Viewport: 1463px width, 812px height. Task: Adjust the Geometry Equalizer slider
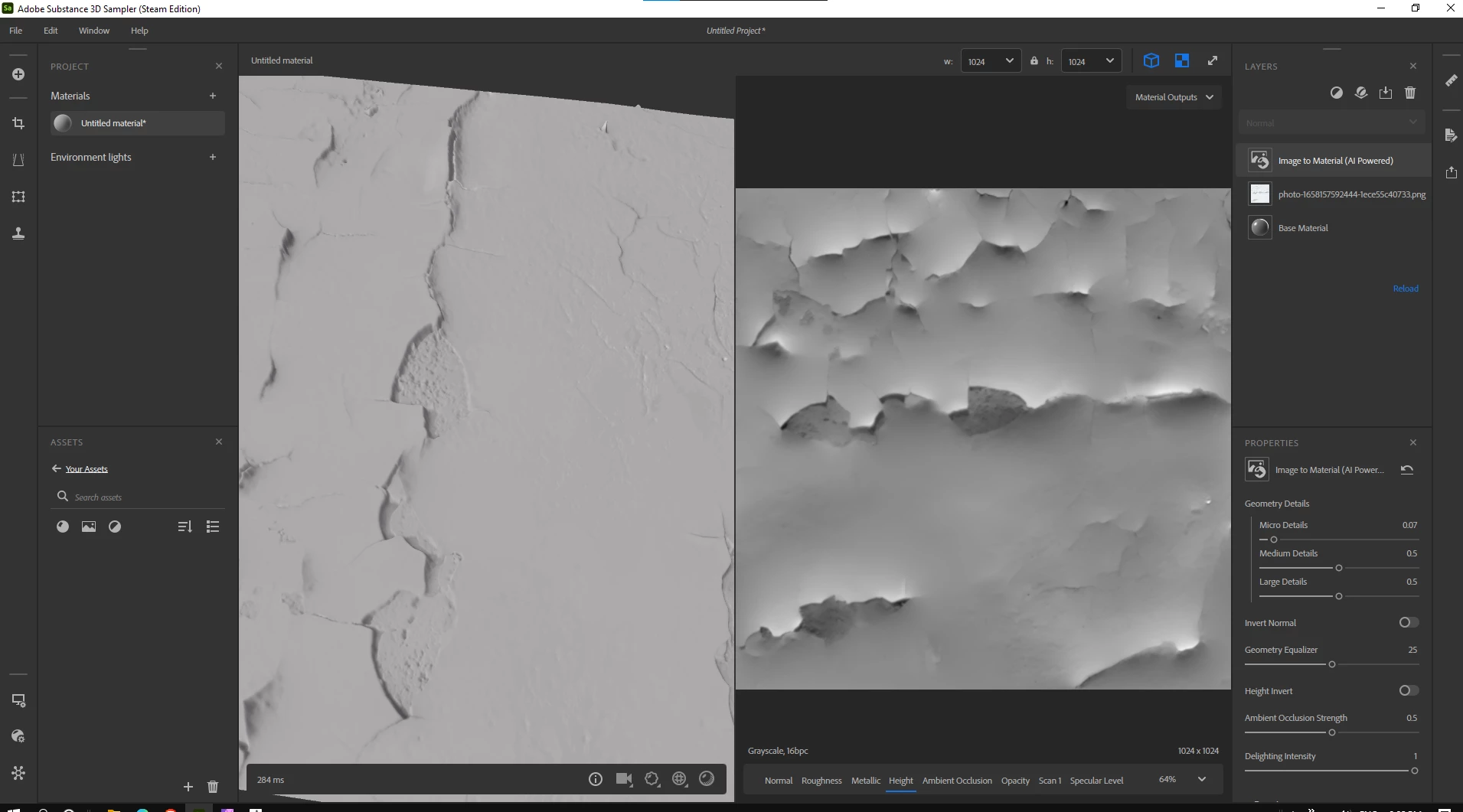[x=1331, y=664]
